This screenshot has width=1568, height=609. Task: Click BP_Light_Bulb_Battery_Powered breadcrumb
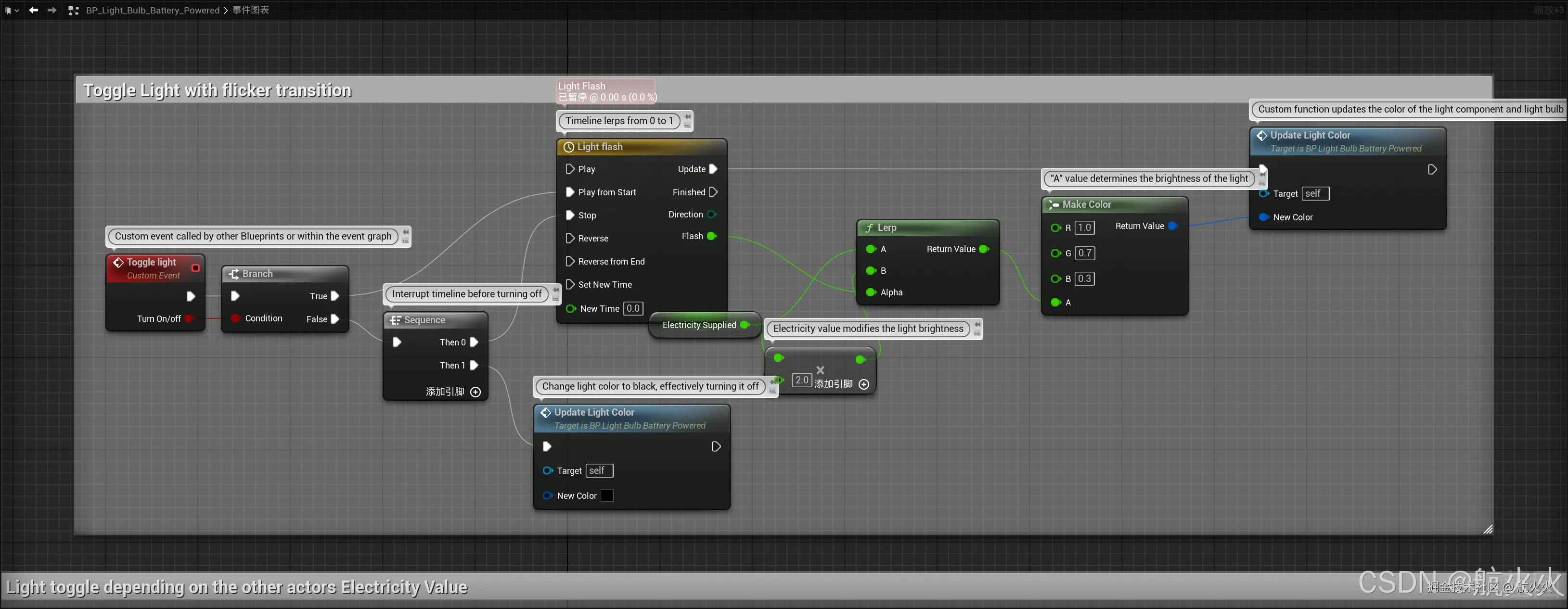[152, 10]
